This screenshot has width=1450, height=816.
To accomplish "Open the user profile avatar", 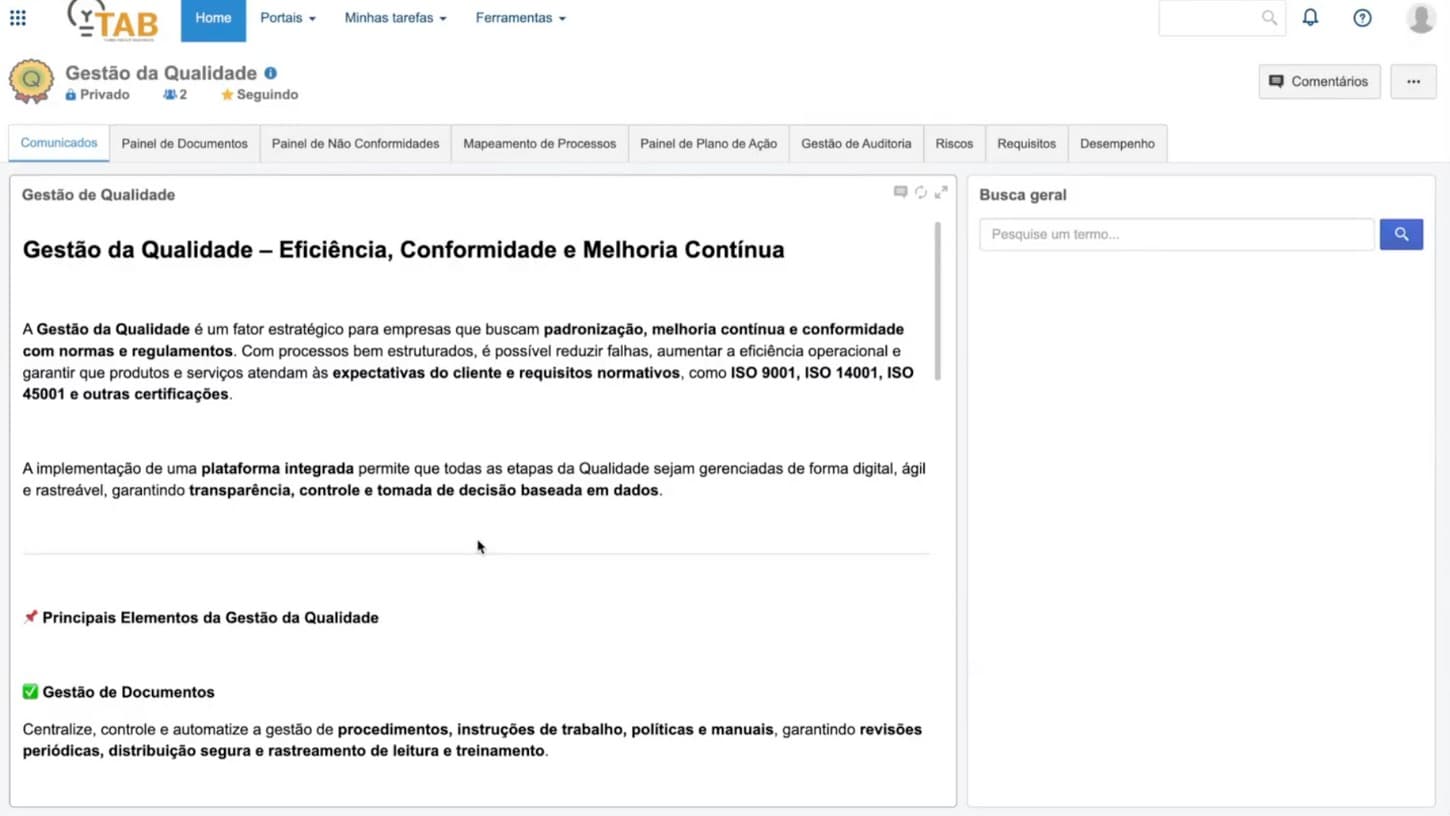I will [x=1421, y=18].
